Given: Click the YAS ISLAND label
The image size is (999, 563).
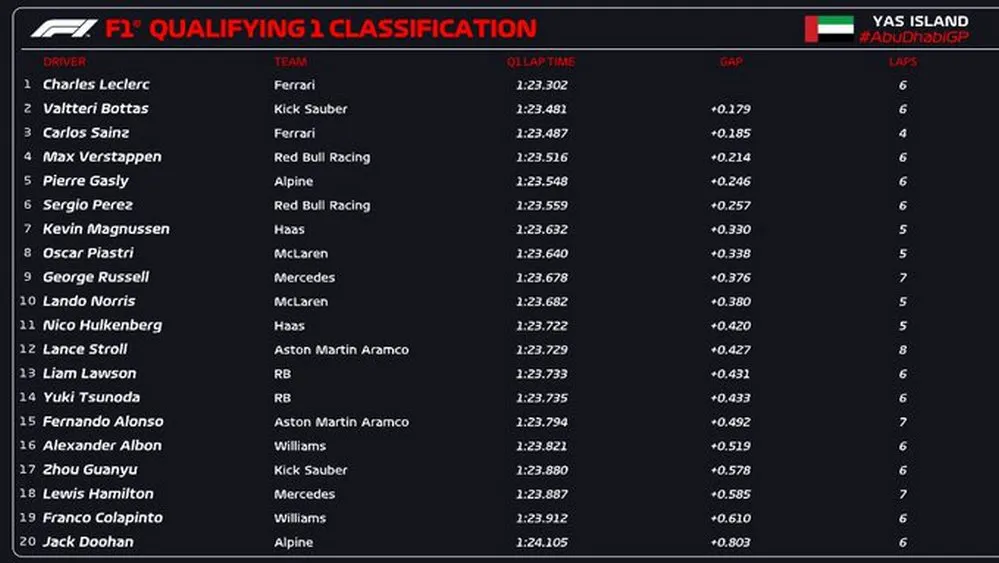Looking at the screenshot, I should coord(920,21).
